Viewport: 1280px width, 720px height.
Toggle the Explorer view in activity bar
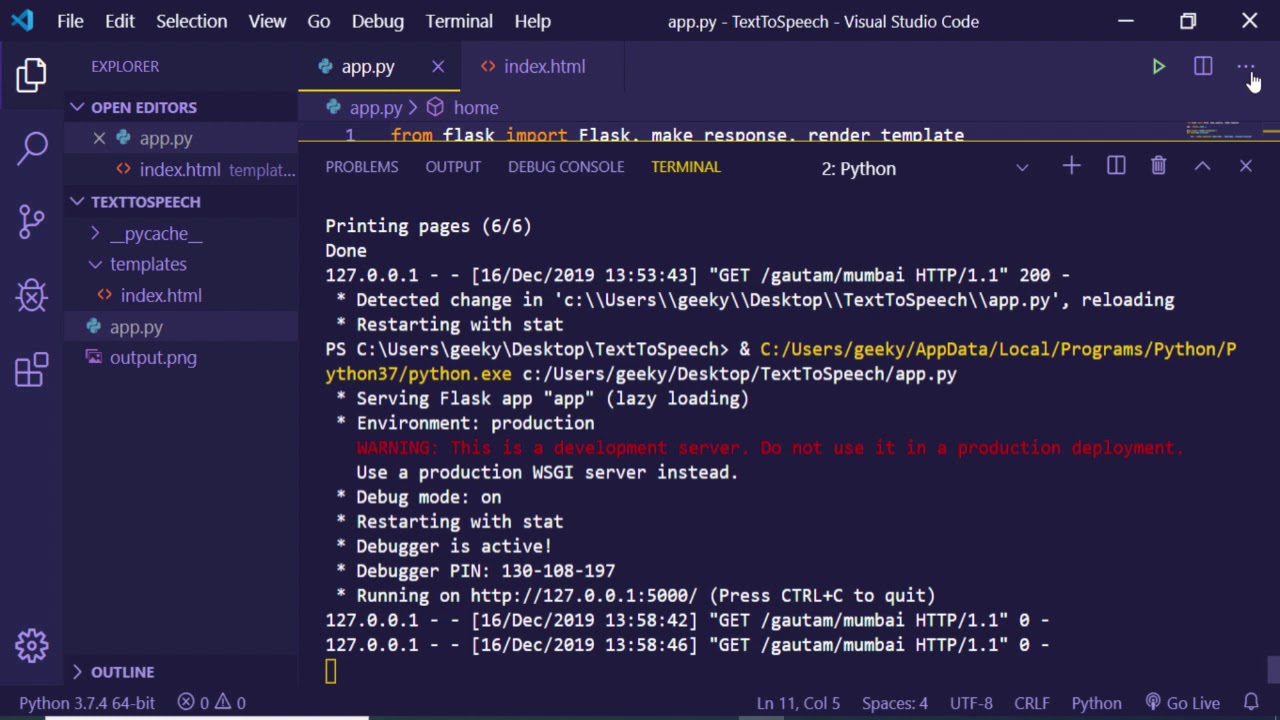(32, 75)
